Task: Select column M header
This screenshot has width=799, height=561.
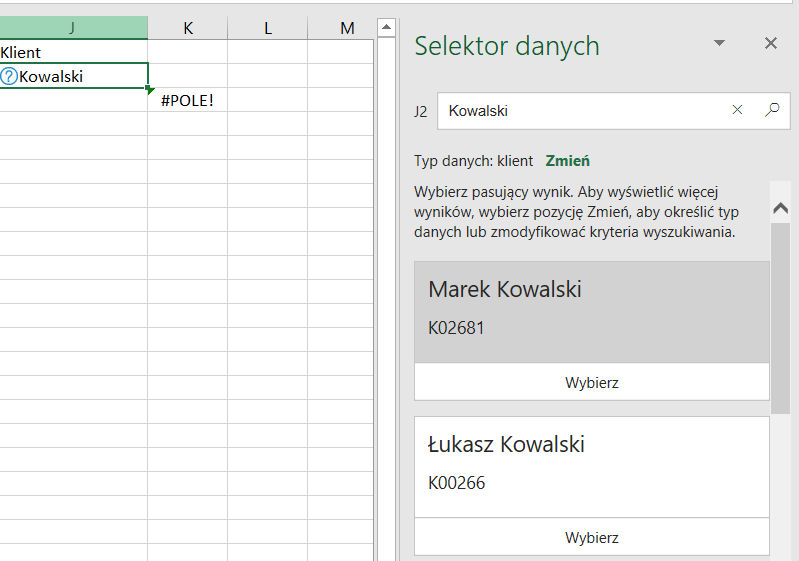Action: click(x=346, y=28)
